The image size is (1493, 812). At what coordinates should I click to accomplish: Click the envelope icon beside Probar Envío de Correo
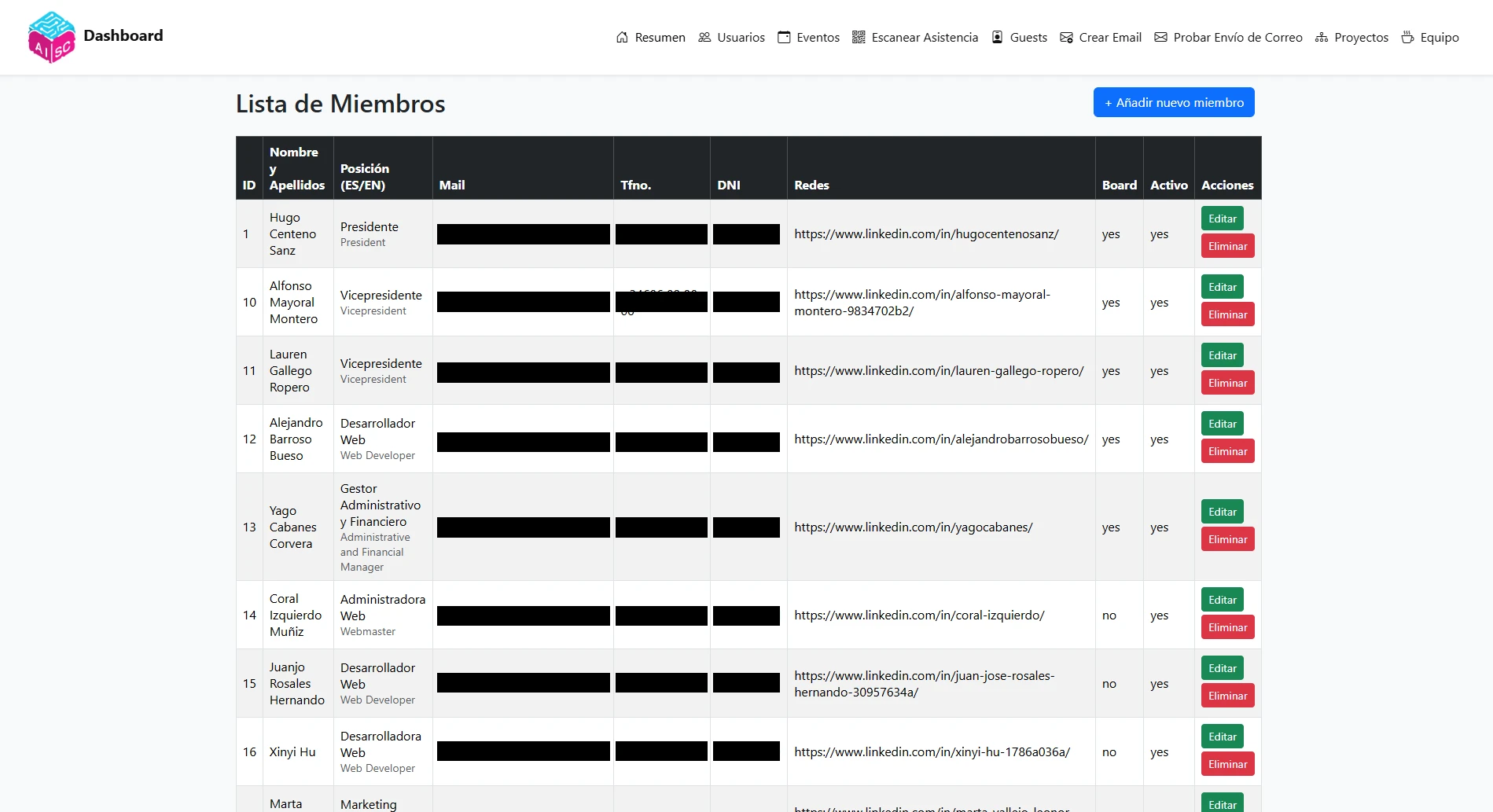click(1160, 37)
